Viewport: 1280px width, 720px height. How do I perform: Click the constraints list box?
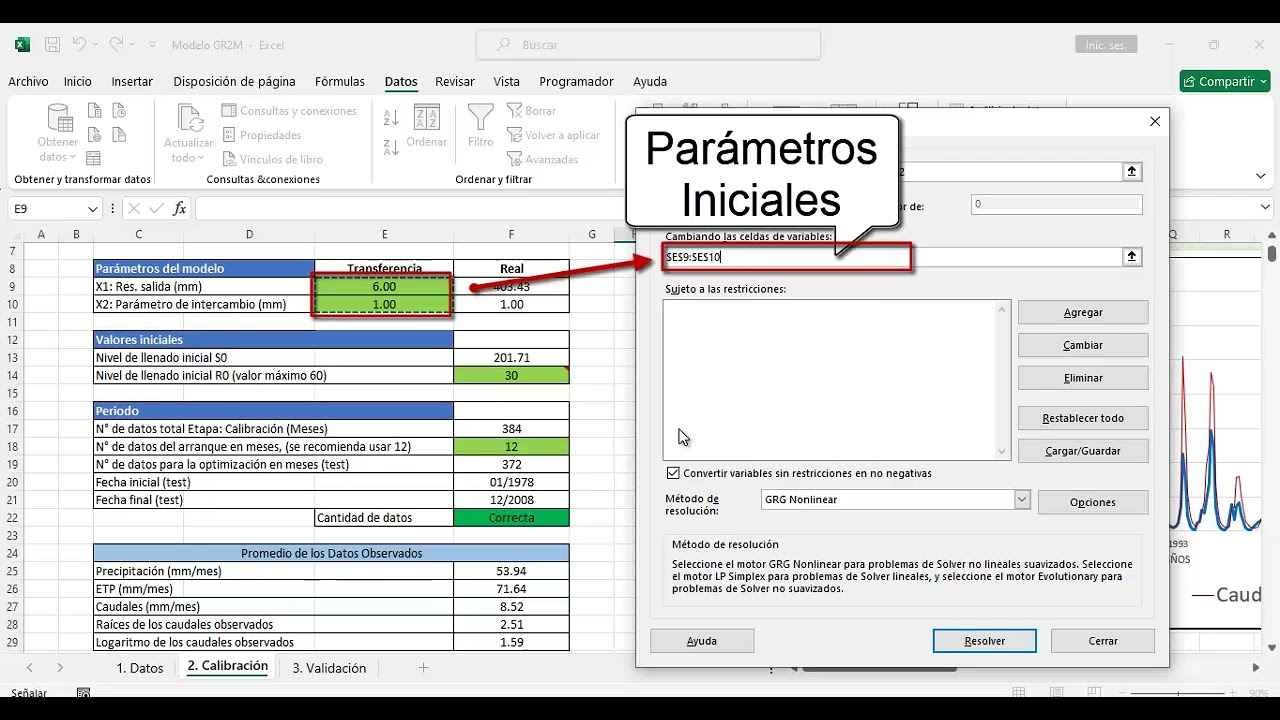pos(836,380)
